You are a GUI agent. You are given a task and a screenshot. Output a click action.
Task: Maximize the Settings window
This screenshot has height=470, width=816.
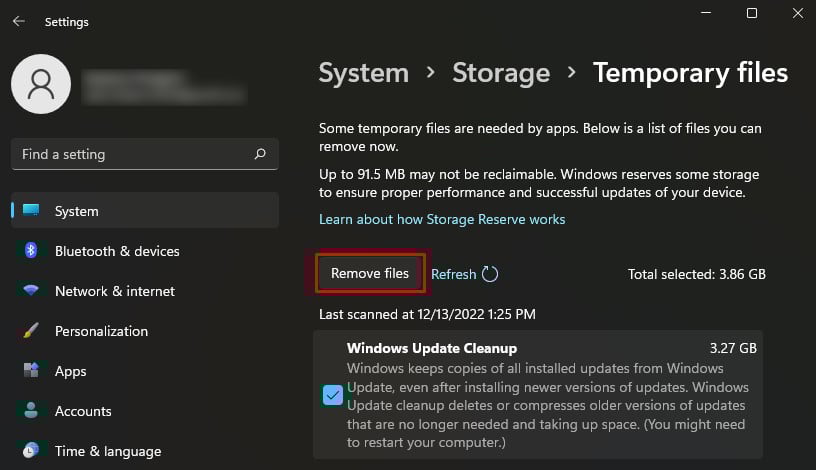[752, 14]
